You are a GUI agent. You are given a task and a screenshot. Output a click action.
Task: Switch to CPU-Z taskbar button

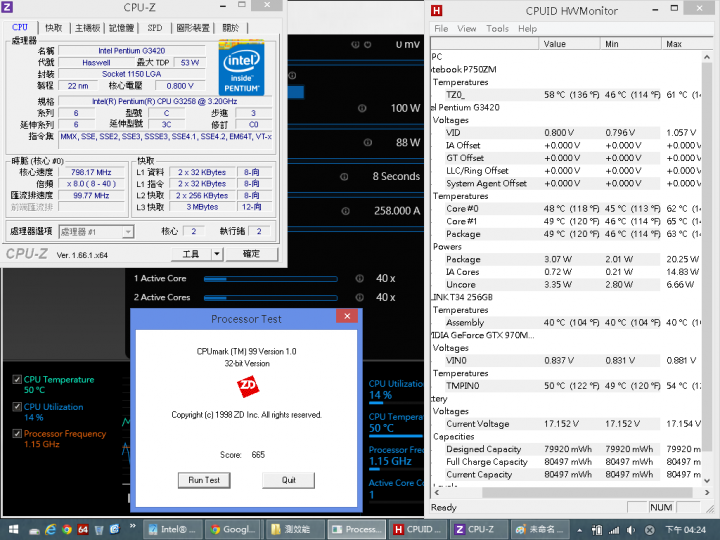pyautogui.click(x=478, y=529)
